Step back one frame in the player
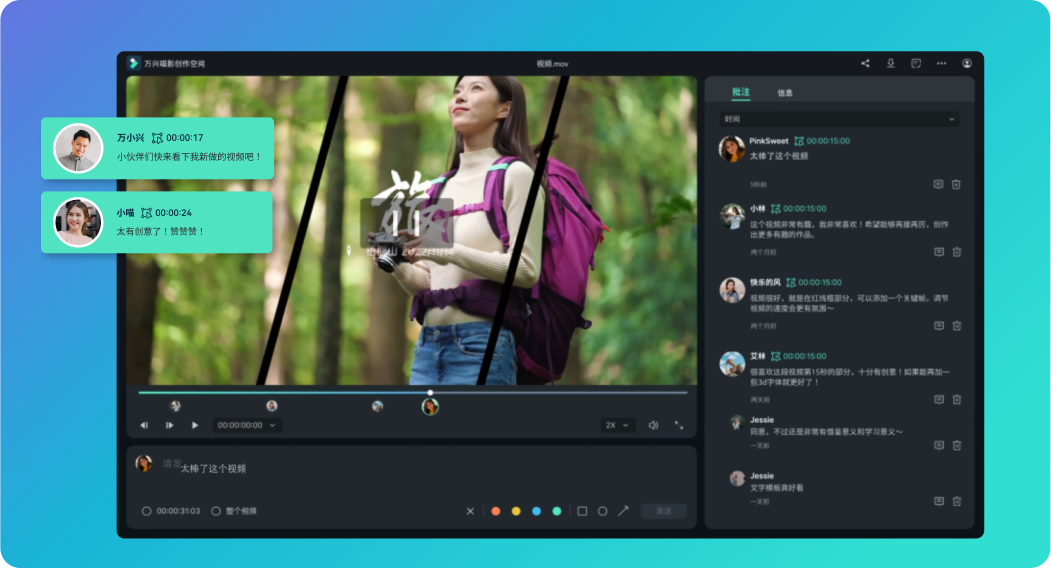The image size is (1051, 568). click(144, 425)
